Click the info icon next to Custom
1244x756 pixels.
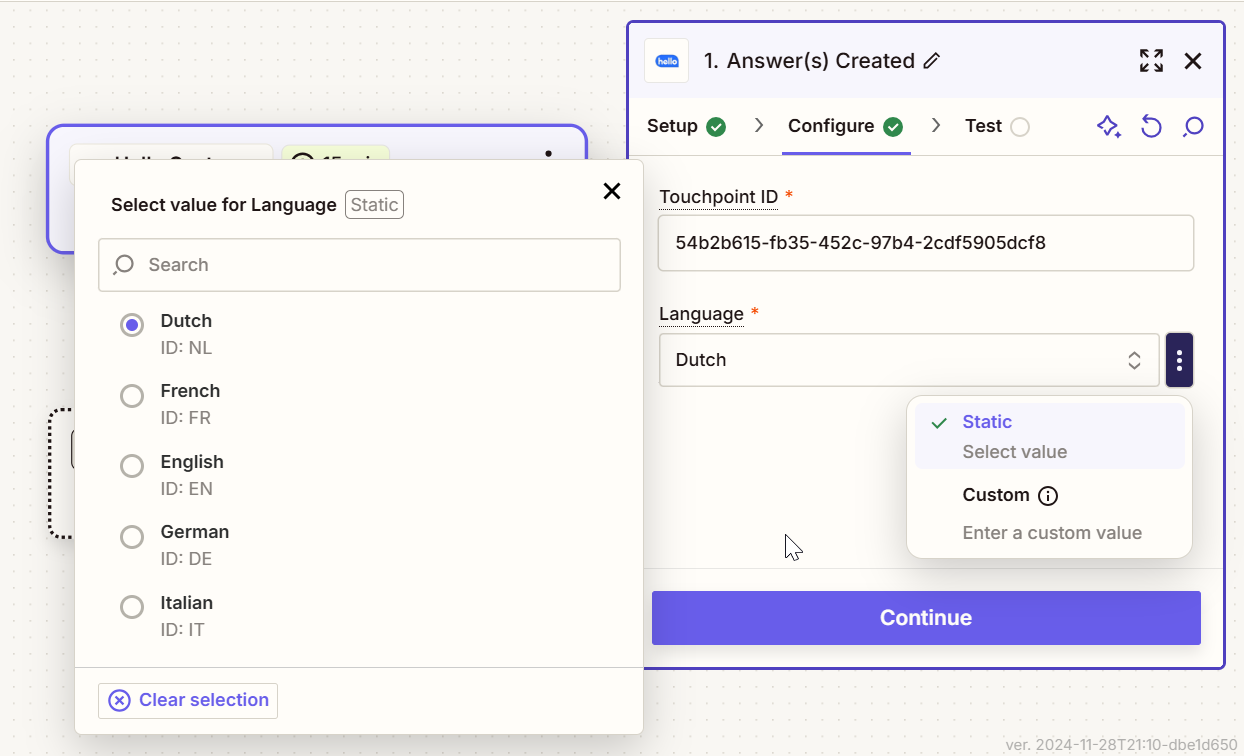(x=1048, y=496)
